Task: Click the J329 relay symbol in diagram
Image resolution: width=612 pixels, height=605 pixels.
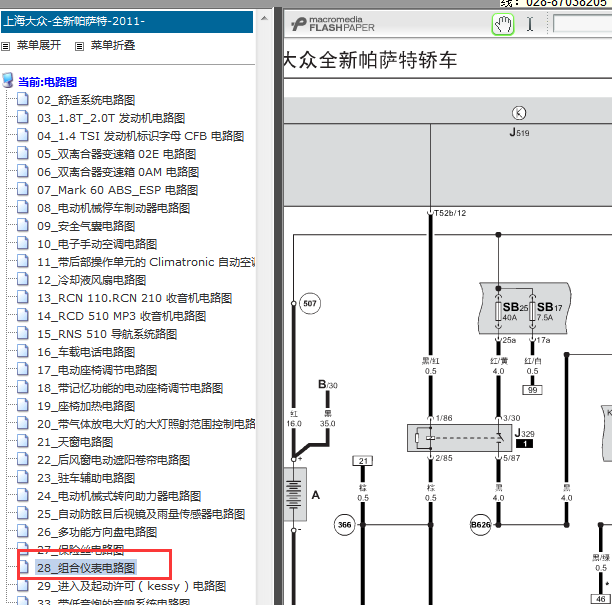Action: 459,438
